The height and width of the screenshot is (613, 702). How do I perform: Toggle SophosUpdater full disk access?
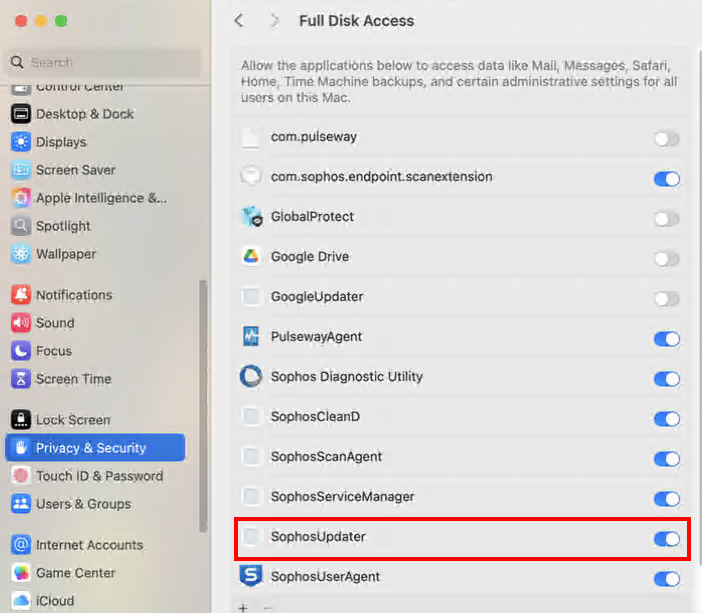point(667,539)
